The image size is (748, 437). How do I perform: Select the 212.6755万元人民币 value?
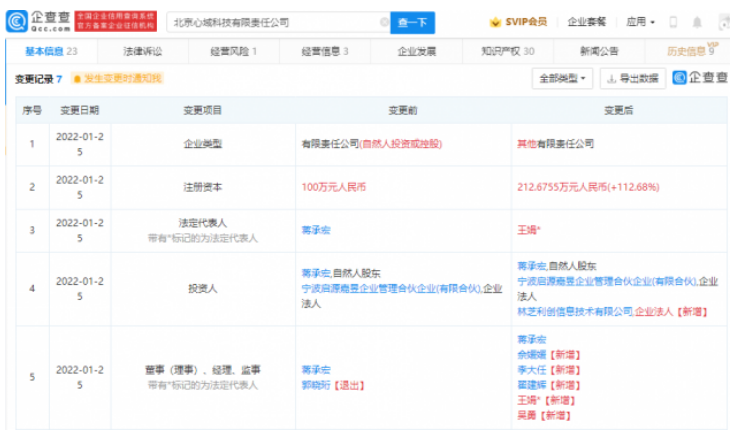point(588,187)
